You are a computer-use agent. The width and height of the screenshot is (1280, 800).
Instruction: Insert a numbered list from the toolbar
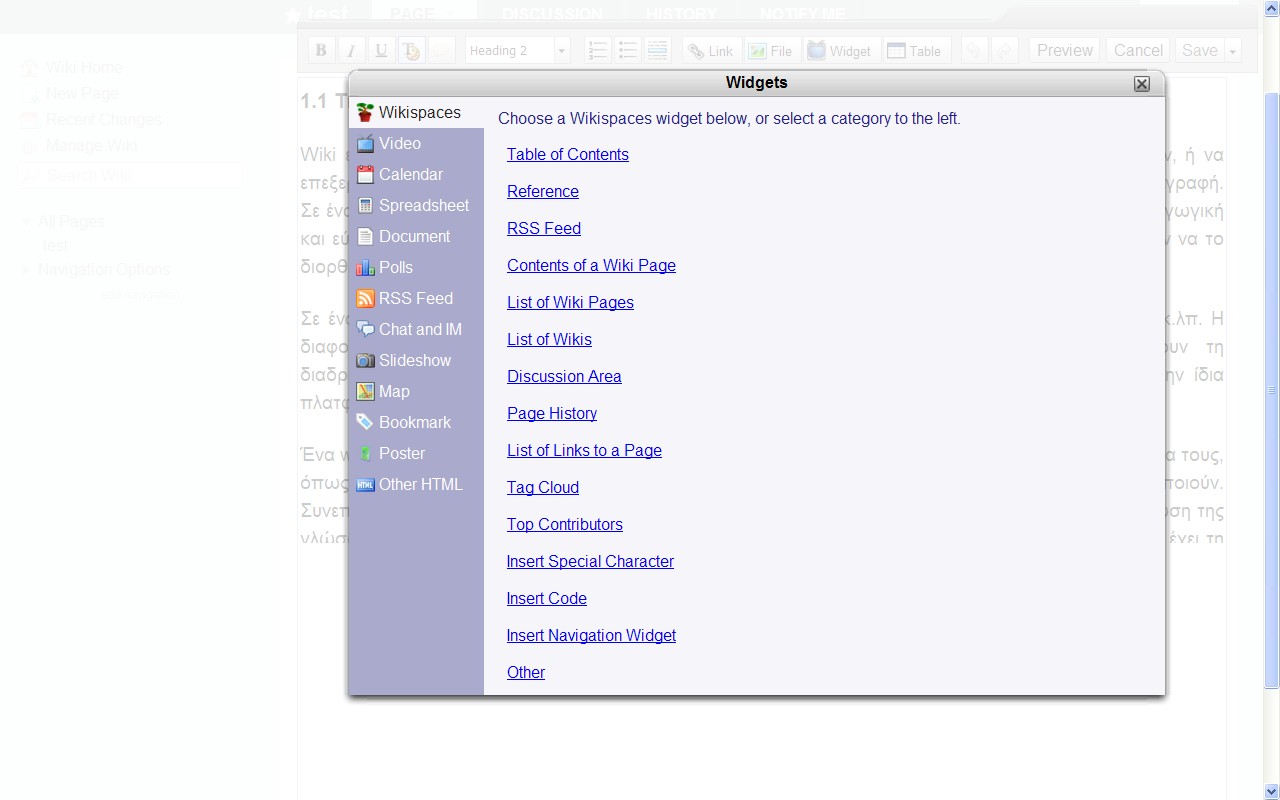click(597, 50)
